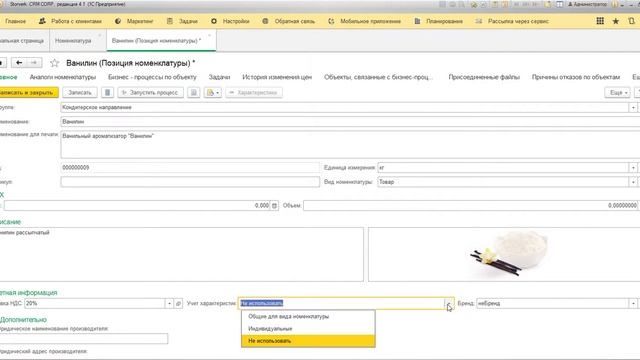Open Бизнес - процессы по объекту link

coord(152,77)
